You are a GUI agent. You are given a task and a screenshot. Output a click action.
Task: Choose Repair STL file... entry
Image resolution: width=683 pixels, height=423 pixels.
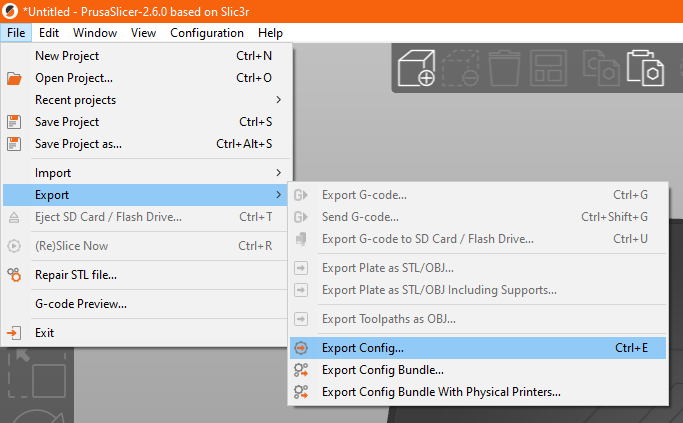pyautogui.click(x=147, y=275)
